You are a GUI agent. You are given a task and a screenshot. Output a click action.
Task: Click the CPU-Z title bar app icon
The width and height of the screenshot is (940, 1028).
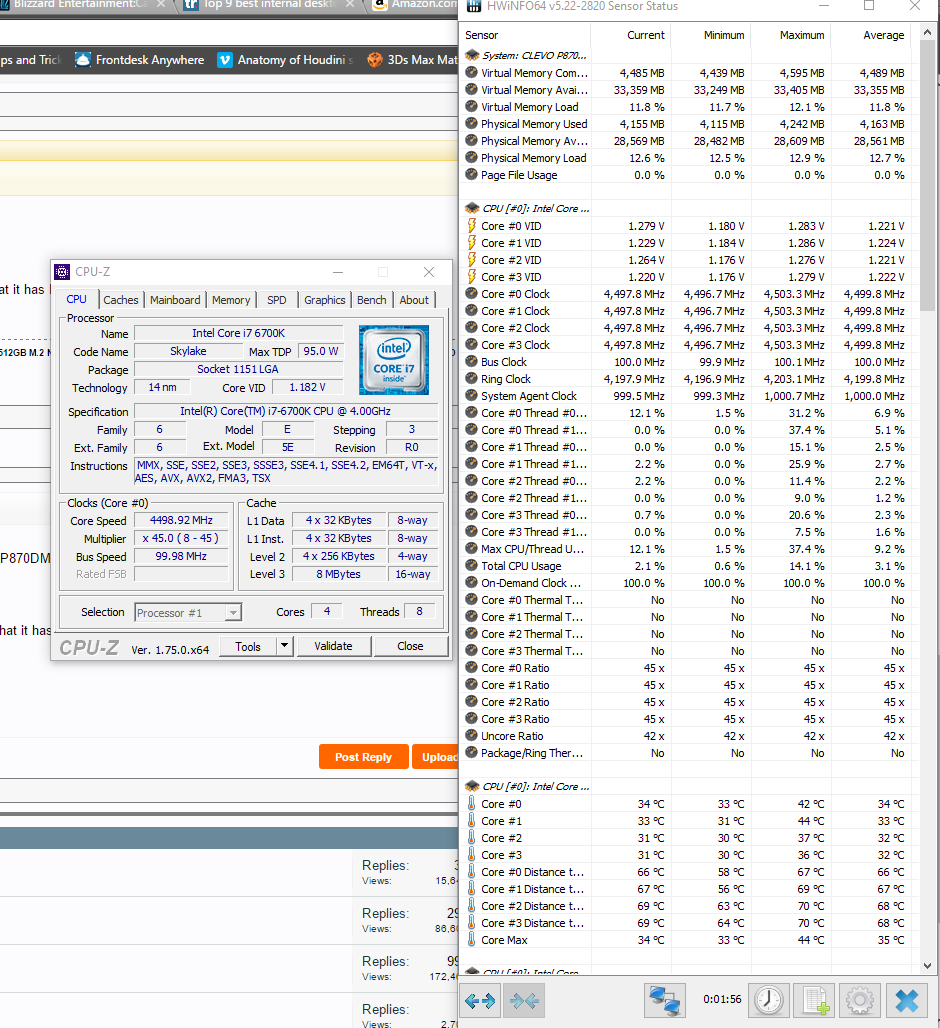tap(62, 271)
